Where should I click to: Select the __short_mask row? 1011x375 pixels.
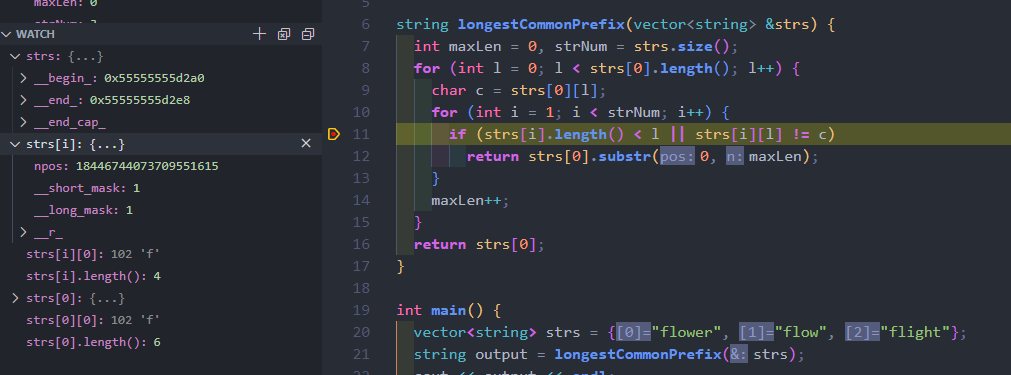tap(161, 188)
